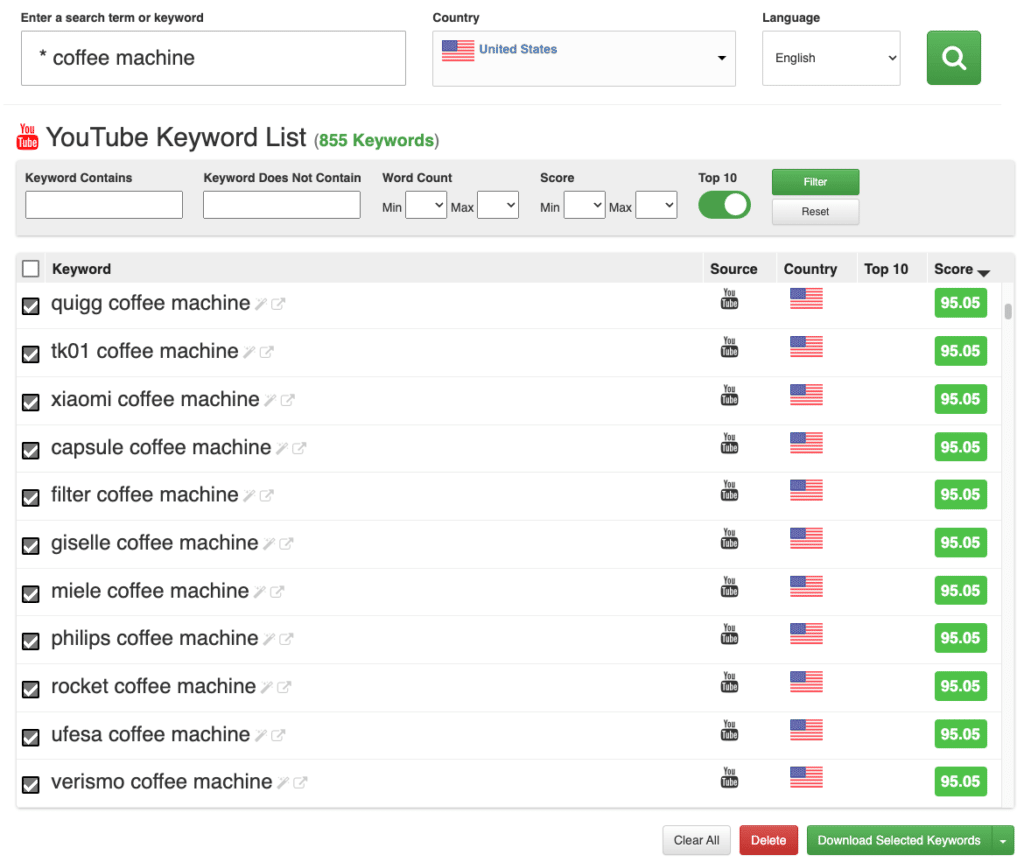Click the green search magnifier button
The width and height of the screenshot is (1024, 862).
[953, 57]
